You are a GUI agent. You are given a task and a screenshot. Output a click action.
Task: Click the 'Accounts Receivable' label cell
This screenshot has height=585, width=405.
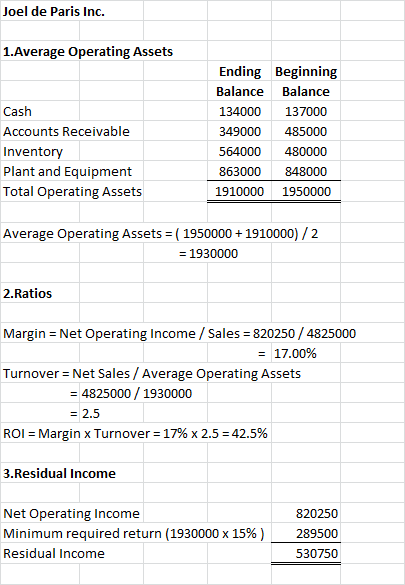(66, 131)
